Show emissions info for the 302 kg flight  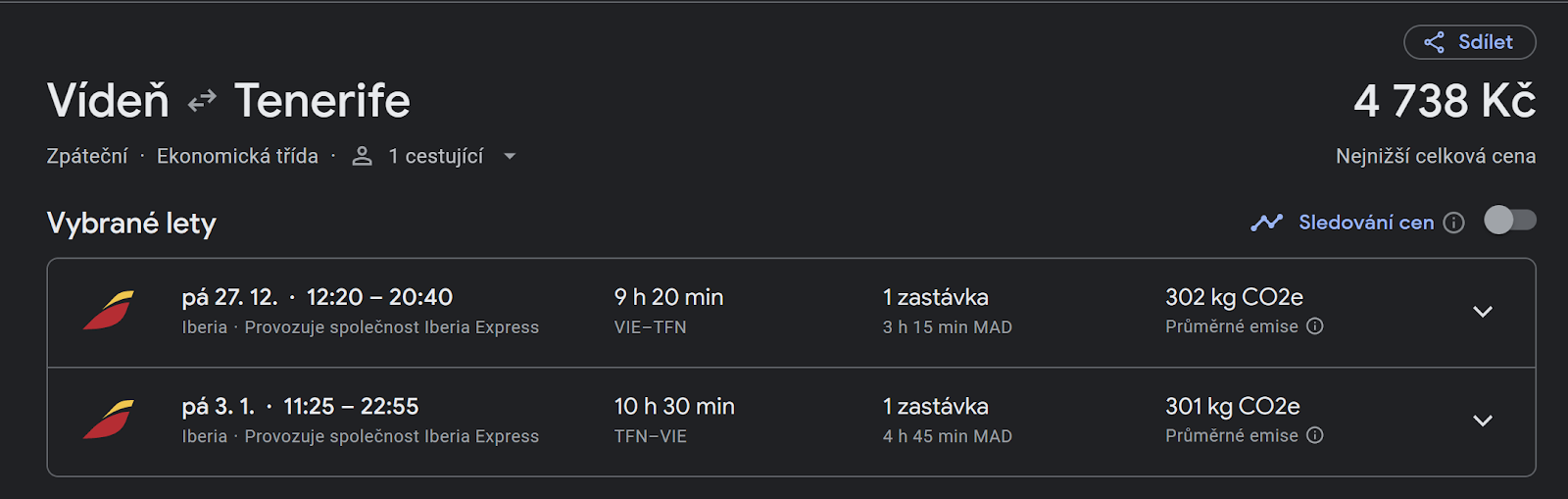[x=1315, y=326]
